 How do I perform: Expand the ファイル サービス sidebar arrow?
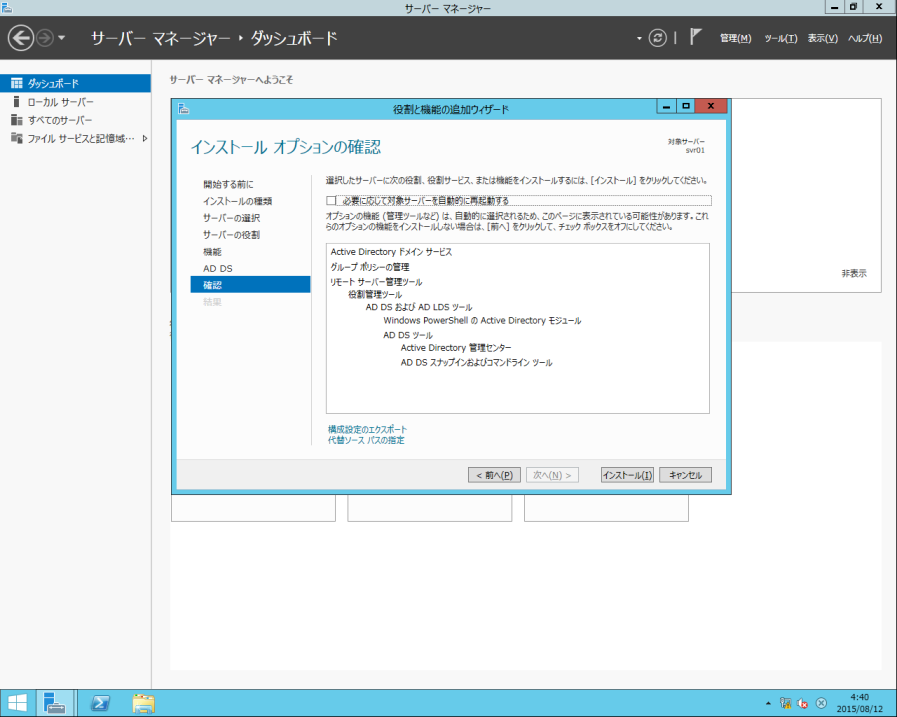pos(145,138)
